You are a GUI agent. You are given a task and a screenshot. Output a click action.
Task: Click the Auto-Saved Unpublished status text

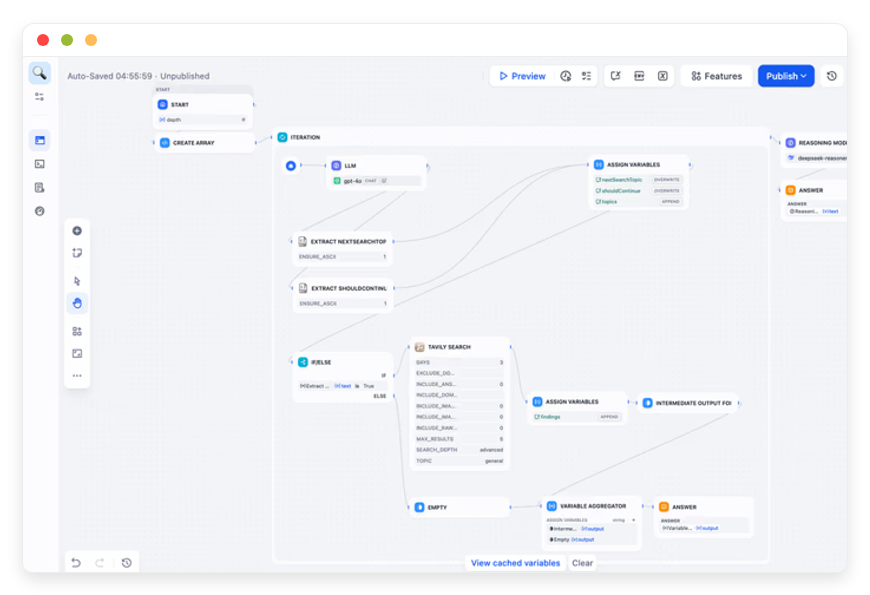click(x=138, y=76)
